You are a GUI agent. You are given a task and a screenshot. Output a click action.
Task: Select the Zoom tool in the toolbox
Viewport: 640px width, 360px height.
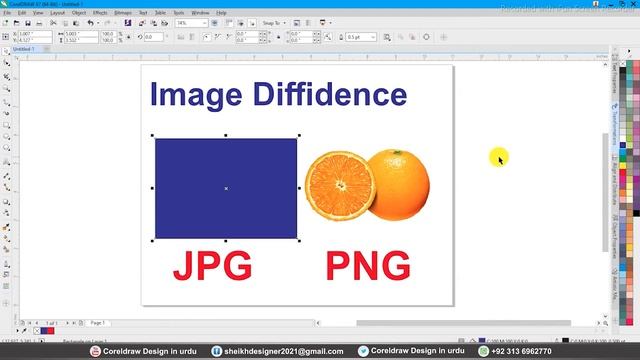[6, 89]
